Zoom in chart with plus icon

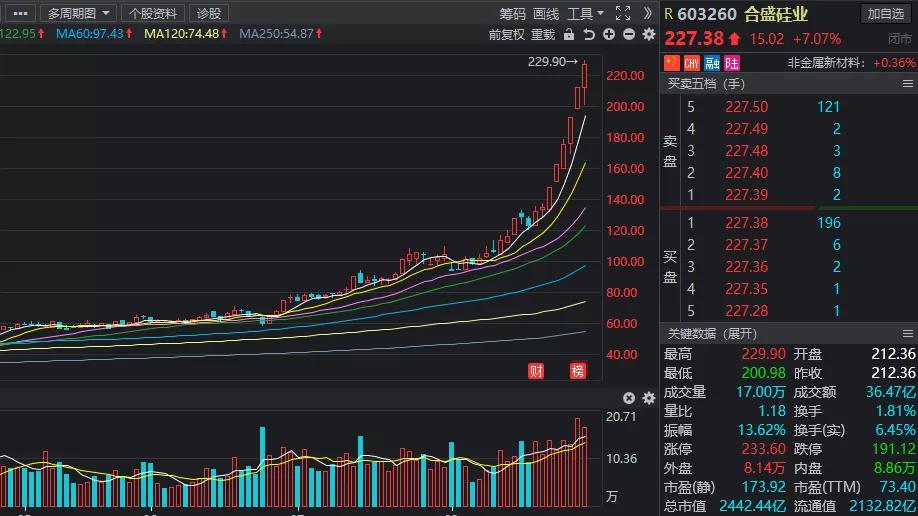pos(609,35)
